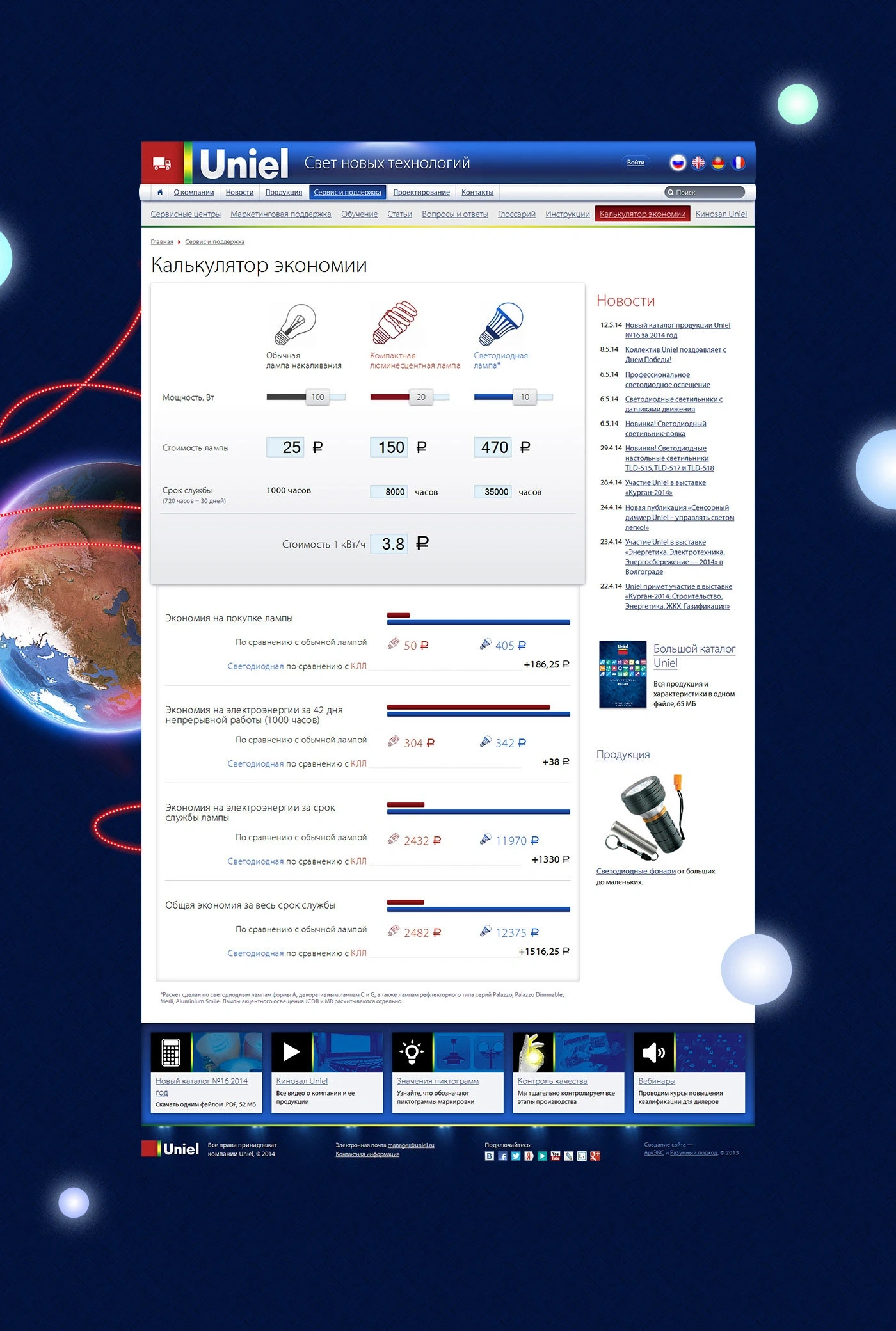896x1331 pixels.
Task: Open news link Профессиональное светодиодное освещение
Action: pyautogui.click(x=668, y=379)
